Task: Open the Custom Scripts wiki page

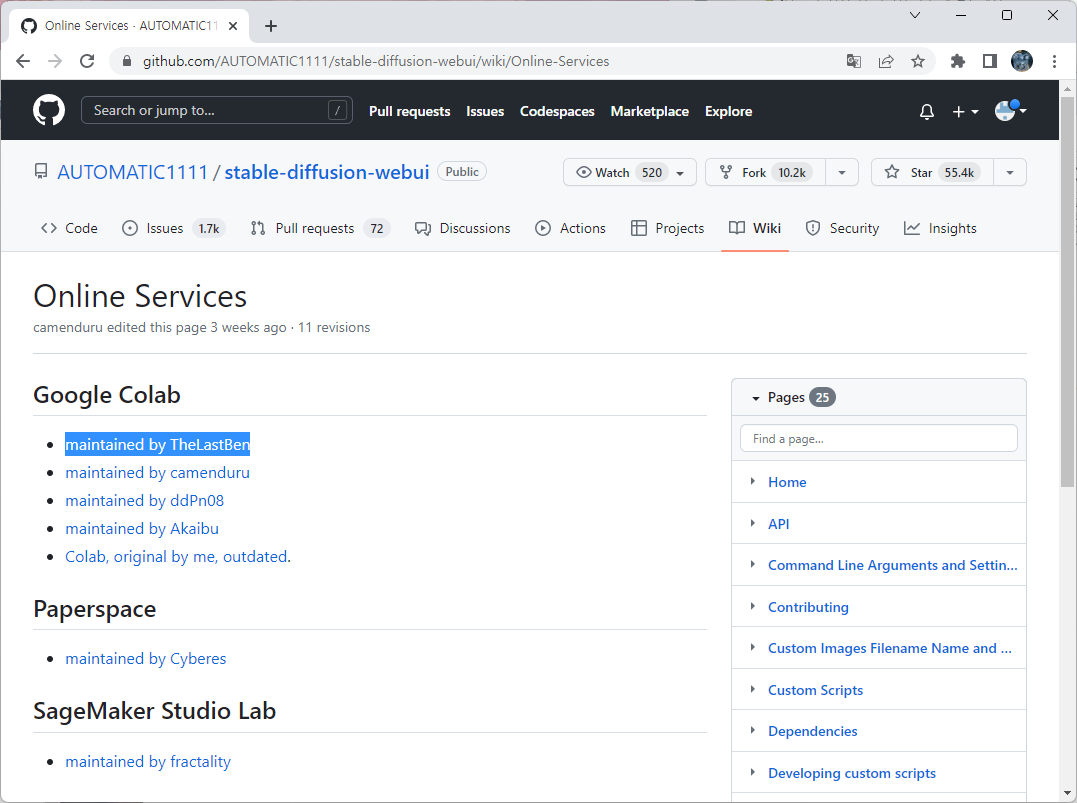Action: pos(815,690)
